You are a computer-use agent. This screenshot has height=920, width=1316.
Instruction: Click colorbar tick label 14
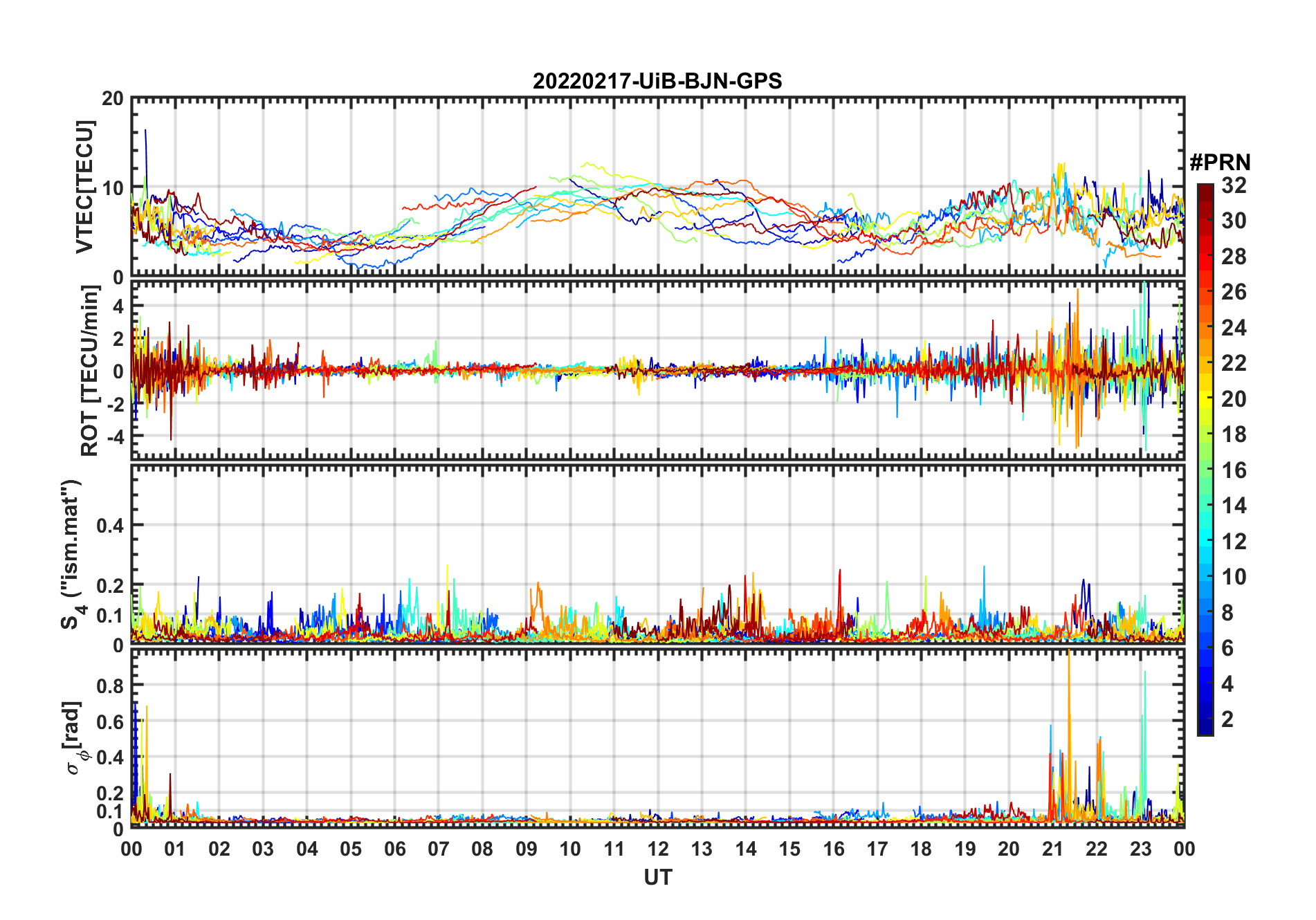click(x=1234, y=506)
